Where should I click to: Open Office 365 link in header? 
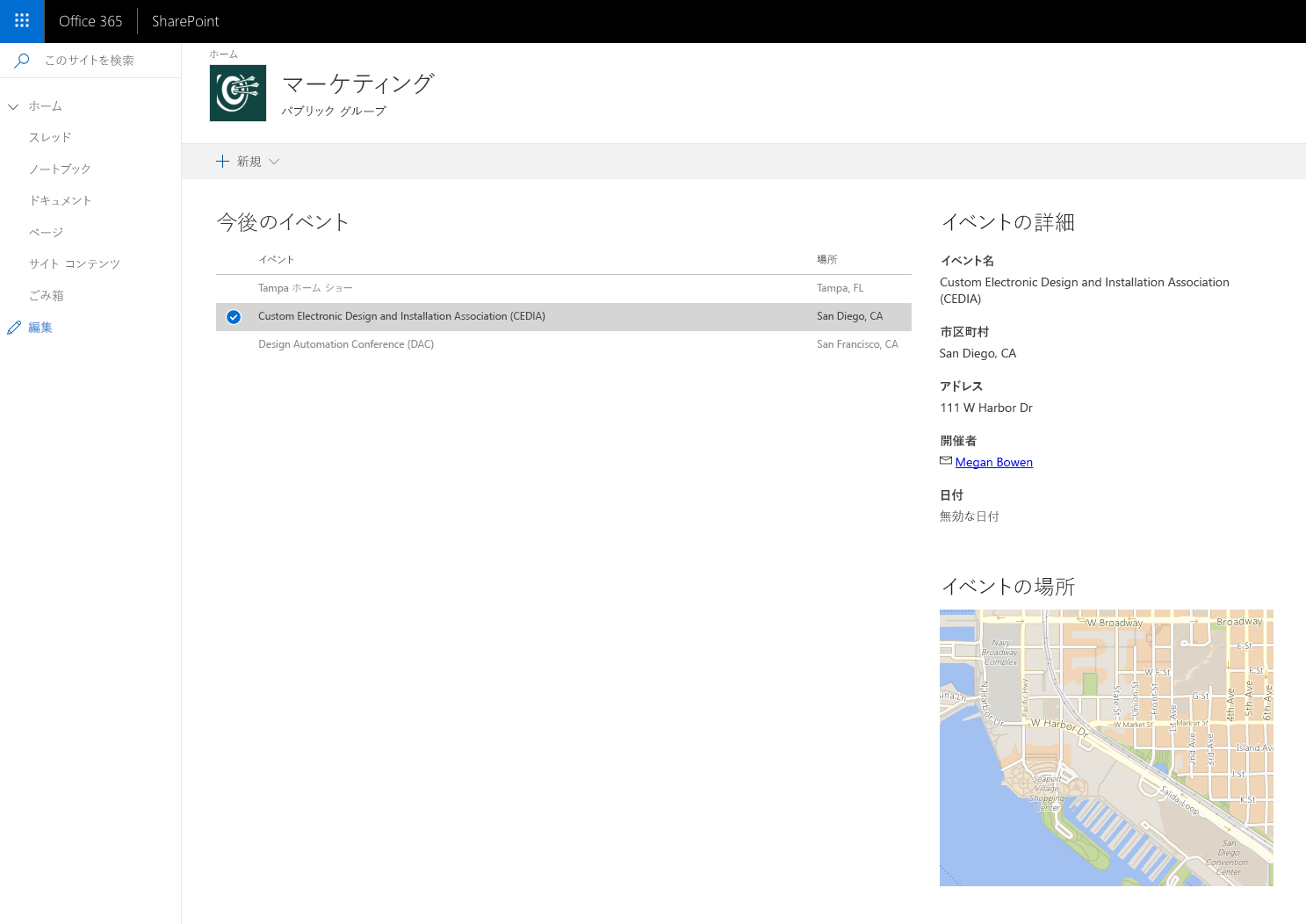coord(90,21)
